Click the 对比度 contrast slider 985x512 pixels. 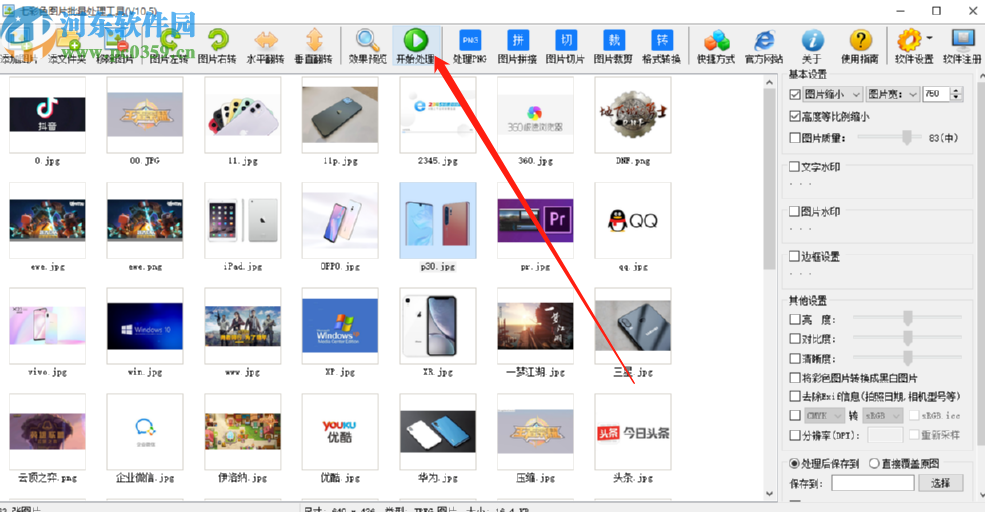pos(906,339)
